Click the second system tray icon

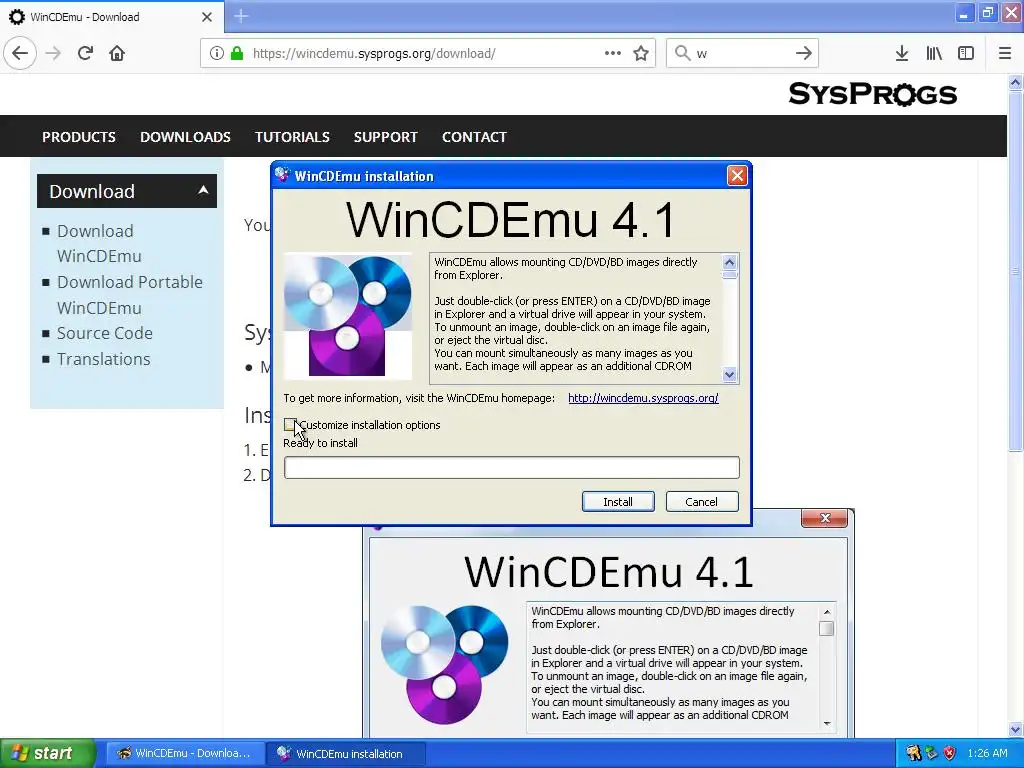[931, 754]
